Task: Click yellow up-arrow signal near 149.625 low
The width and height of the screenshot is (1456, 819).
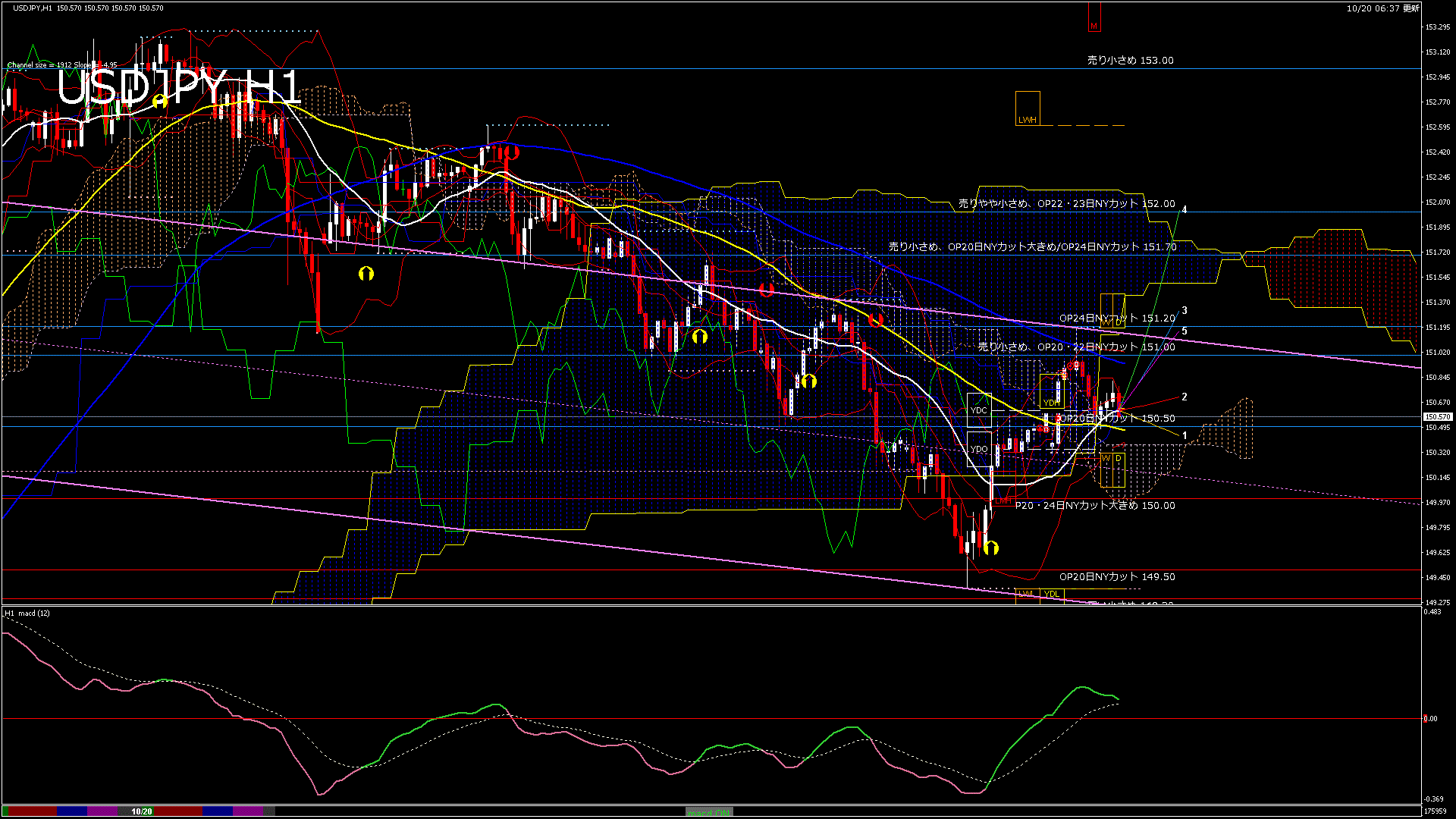Action: tap(991, 548)
